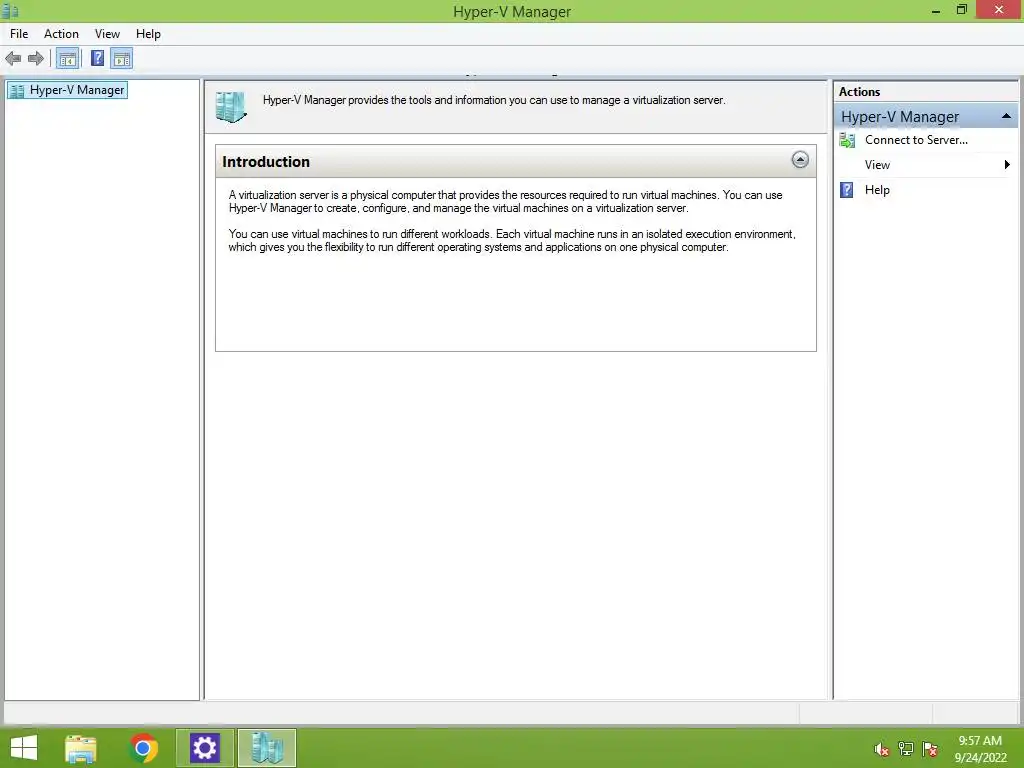Expand the View submenu arrow in Actions
This screenshot has width=1024, height=768.
pyautogui.click(x=1007, y=165)
